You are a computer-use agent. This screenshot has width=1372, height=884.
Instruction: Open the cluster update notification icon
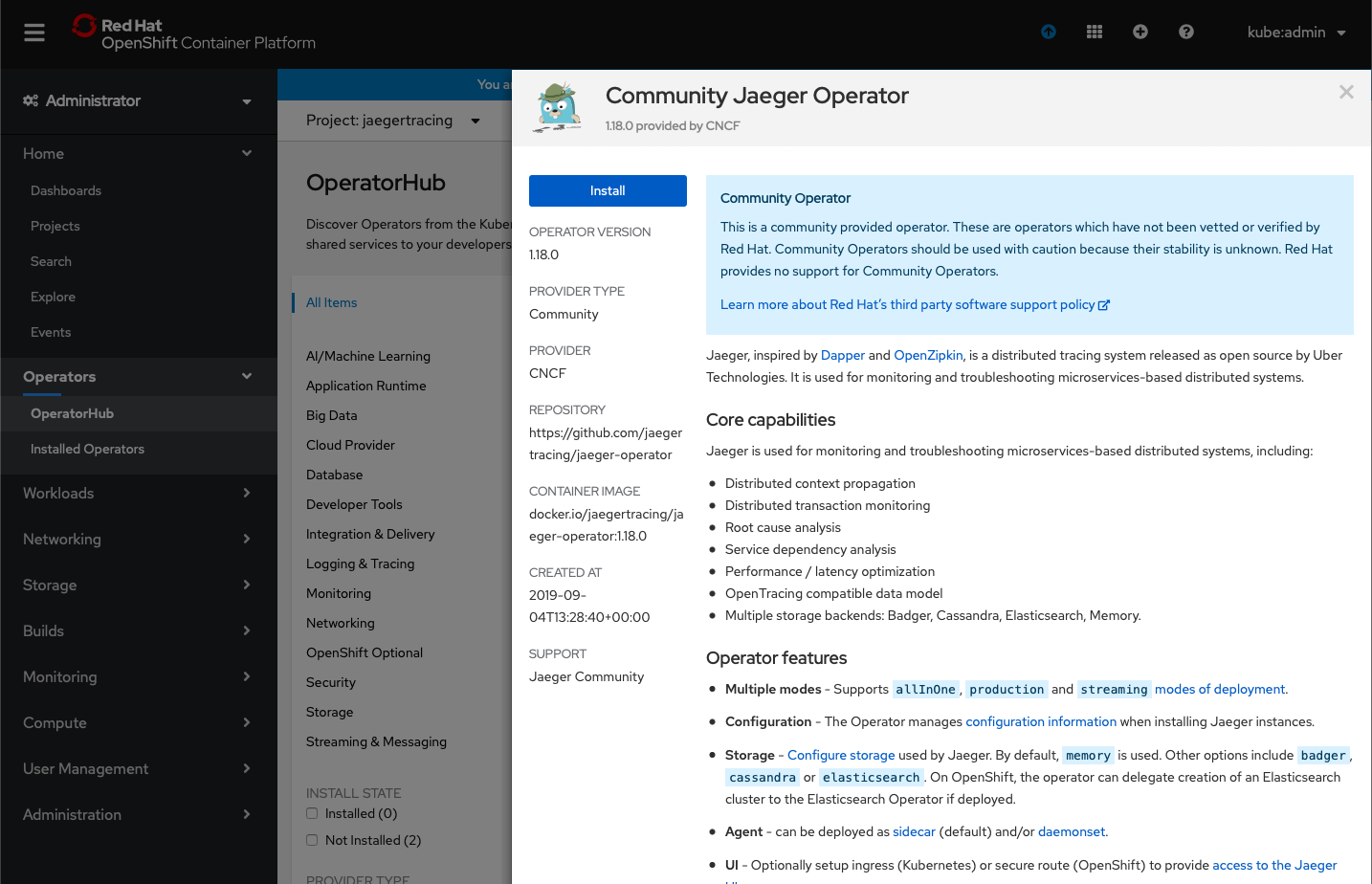1049,32
